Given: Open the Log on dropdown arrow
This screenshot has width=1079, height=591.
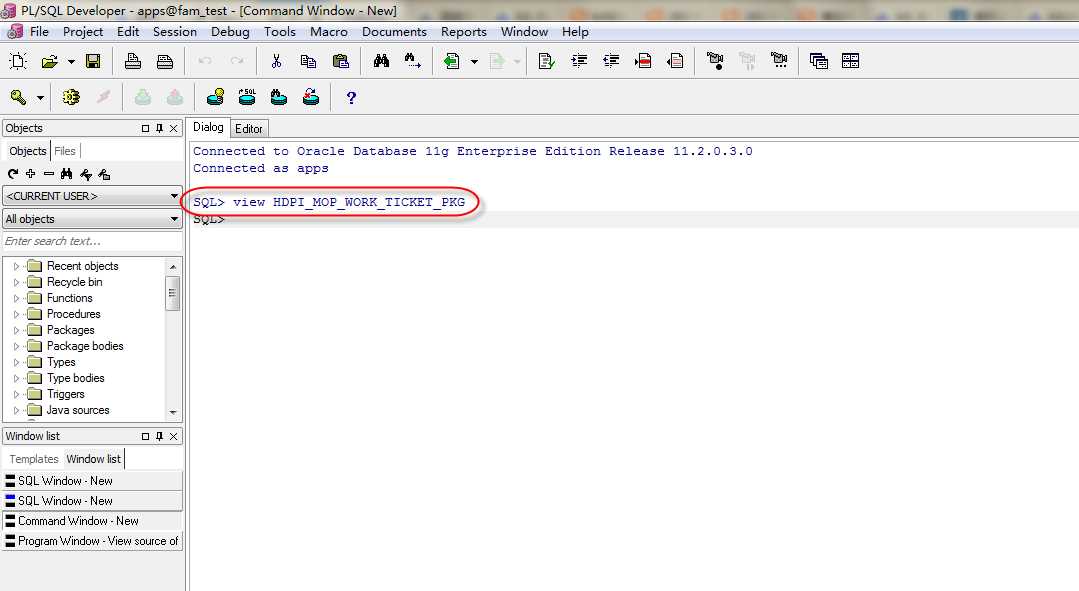Looking at the screenshot, I should (x=41, y=98).
